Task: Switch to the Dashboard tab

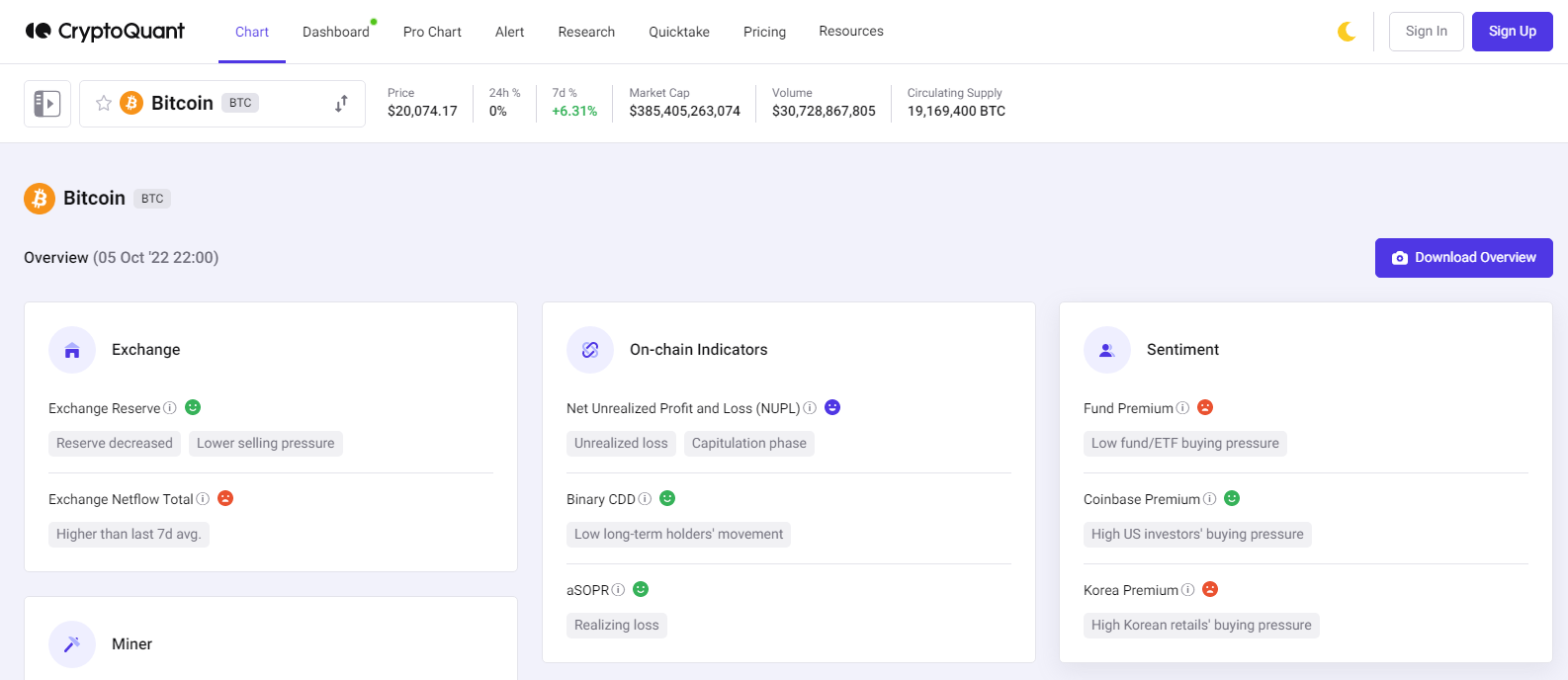Action: pos(335,32)
